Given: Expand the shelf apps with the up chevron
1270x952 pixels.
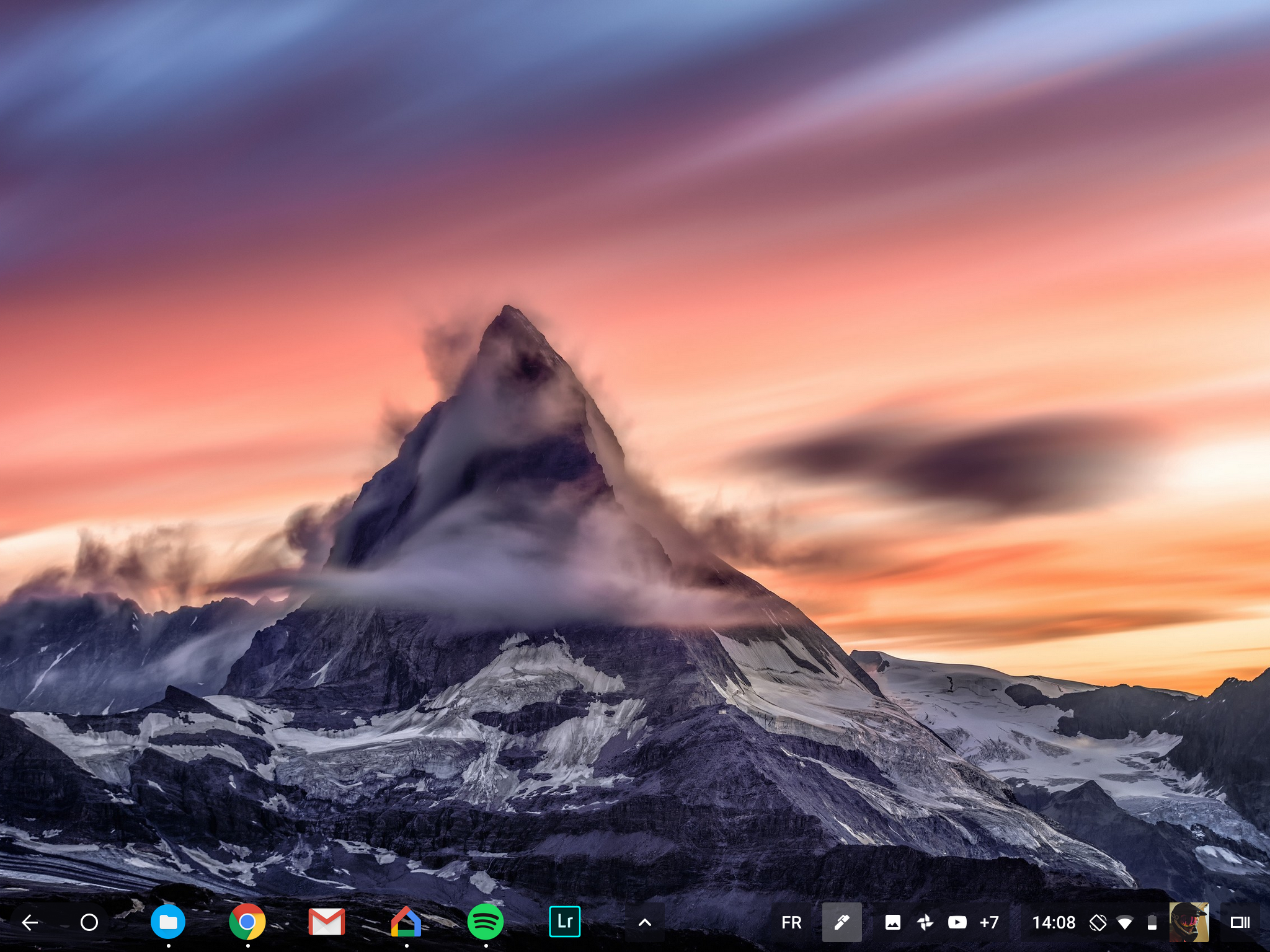Looking at the screenshot, I should (645, 922).
